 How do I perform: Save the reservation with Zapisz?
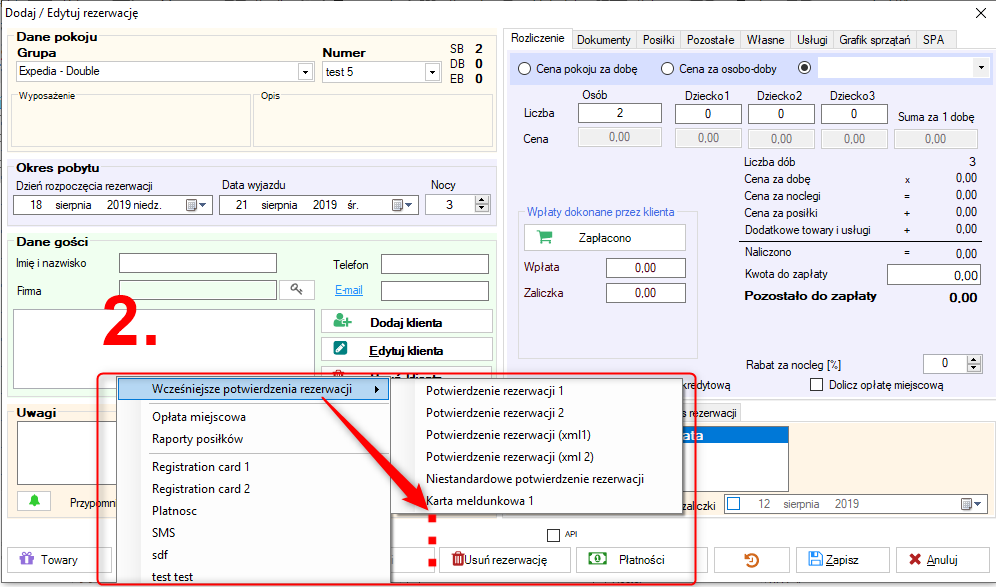click(x=843, y=560)
